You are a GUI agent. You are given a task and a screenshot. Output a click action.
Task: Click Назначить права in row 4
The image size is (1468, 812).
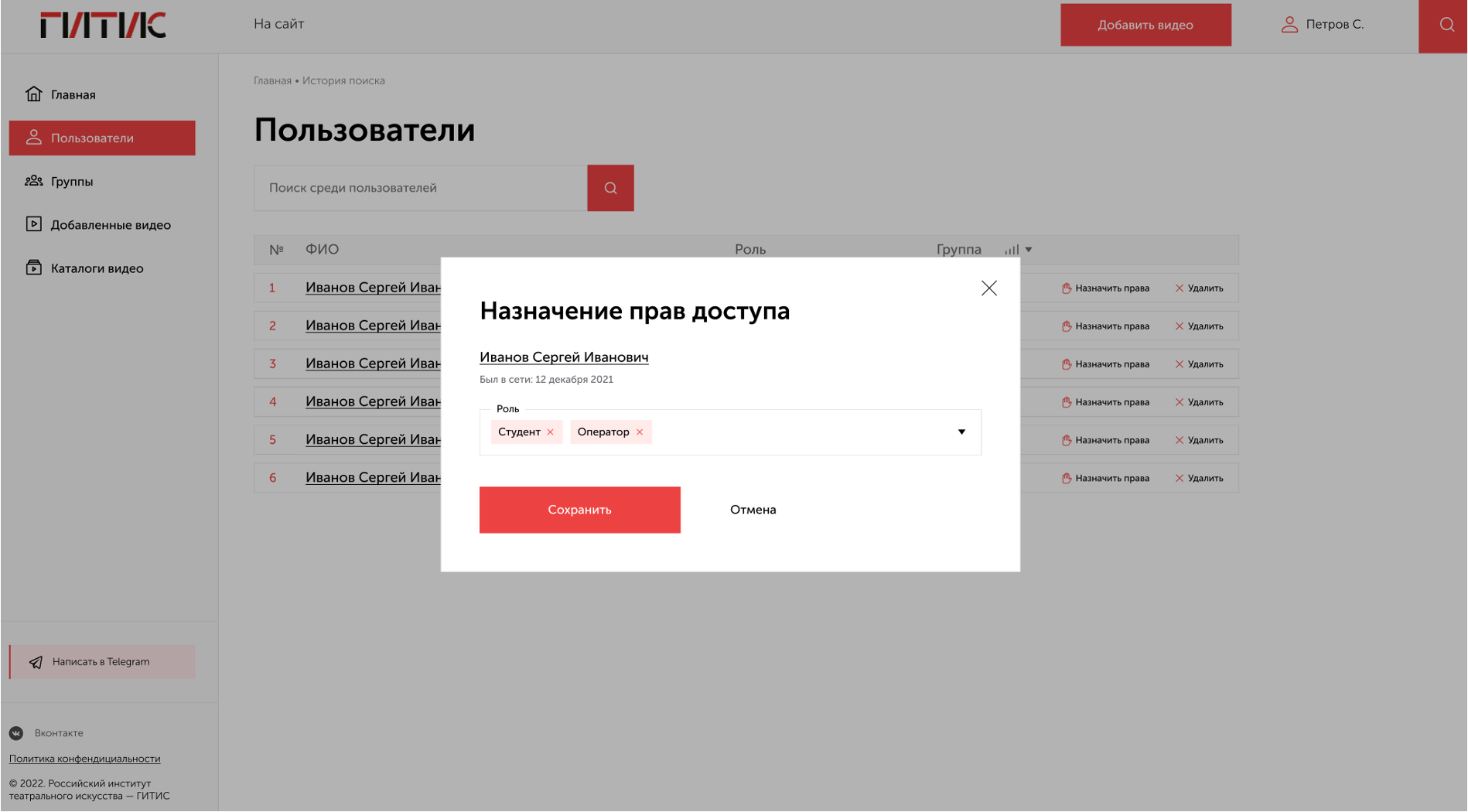(x=1105, y=402)
